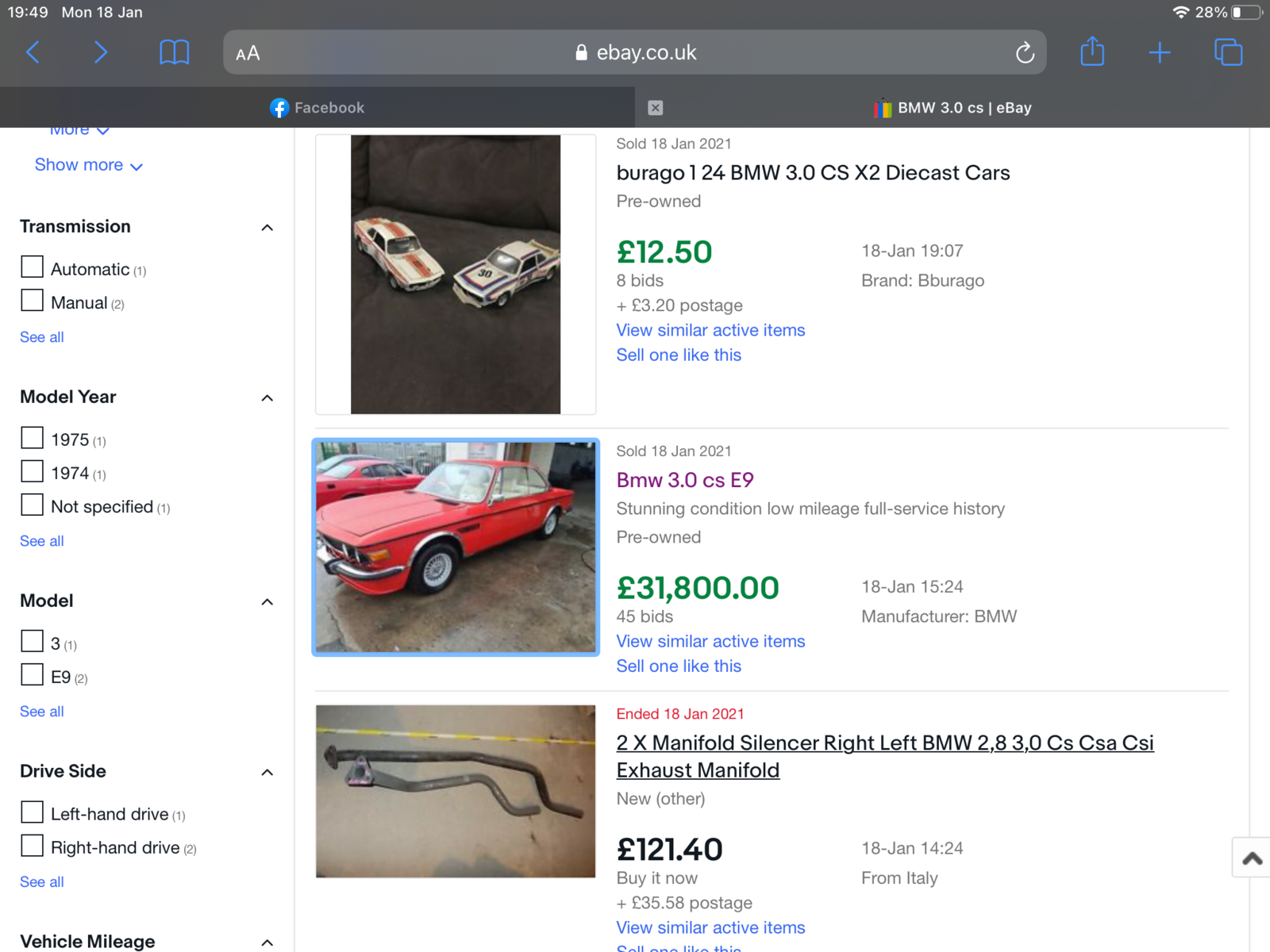Tap the AA reader text size button
Viewport: 1270px width, 952px height.
[x=248, y=53]
